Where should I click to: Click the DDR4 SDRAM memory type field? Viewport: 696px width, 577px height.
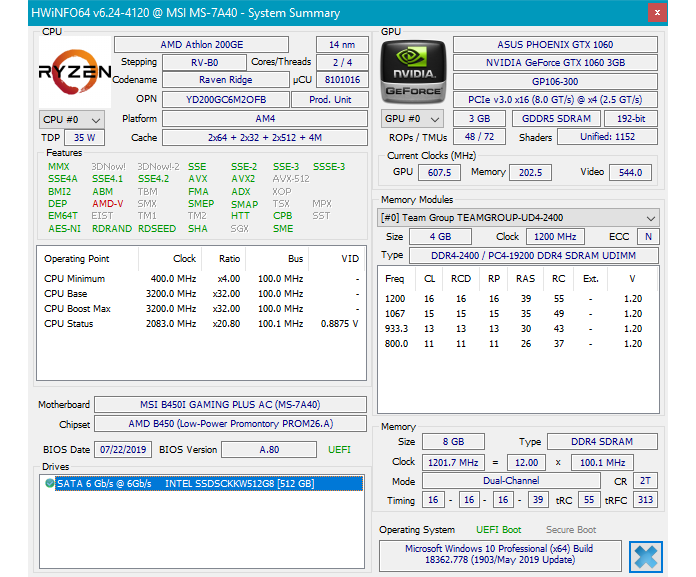(x=602, y=442)
